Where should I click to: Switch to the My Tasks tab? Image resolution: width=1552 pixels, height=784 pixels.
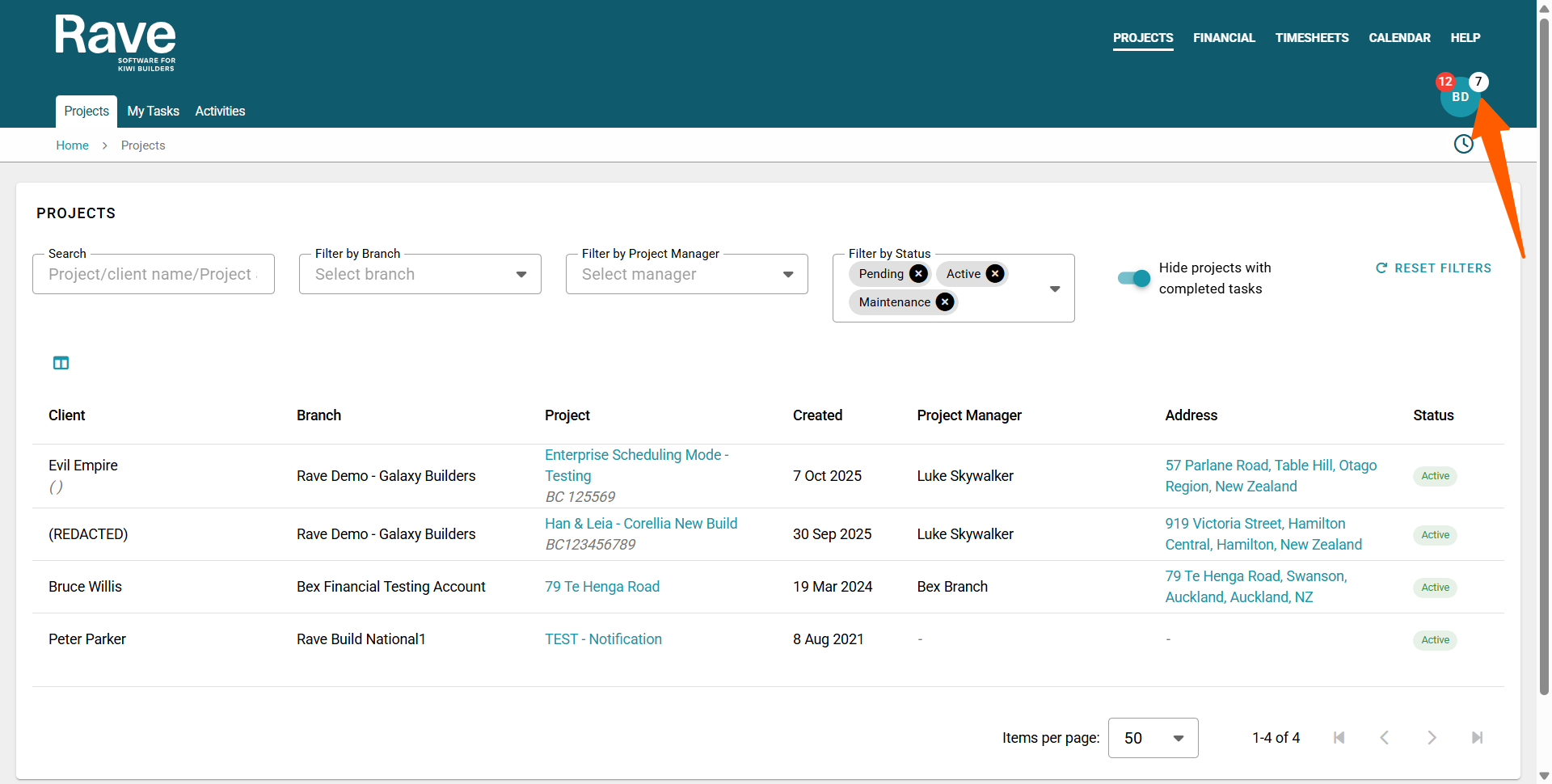pyautogui.click(x=153, y=112)
